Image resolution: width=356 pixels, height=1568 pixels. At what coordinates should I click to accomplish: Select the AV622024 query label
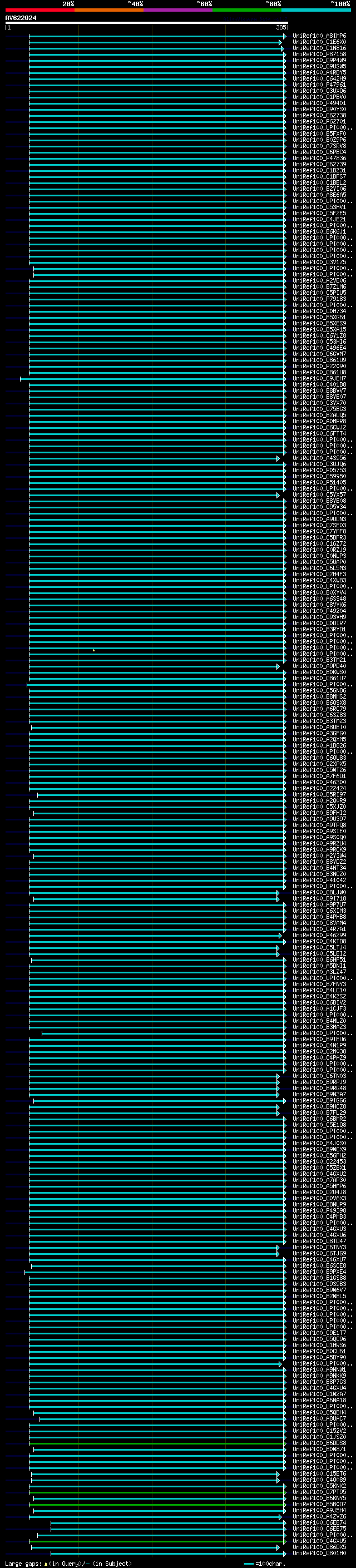pyautogui.click(x=21, y=18)
